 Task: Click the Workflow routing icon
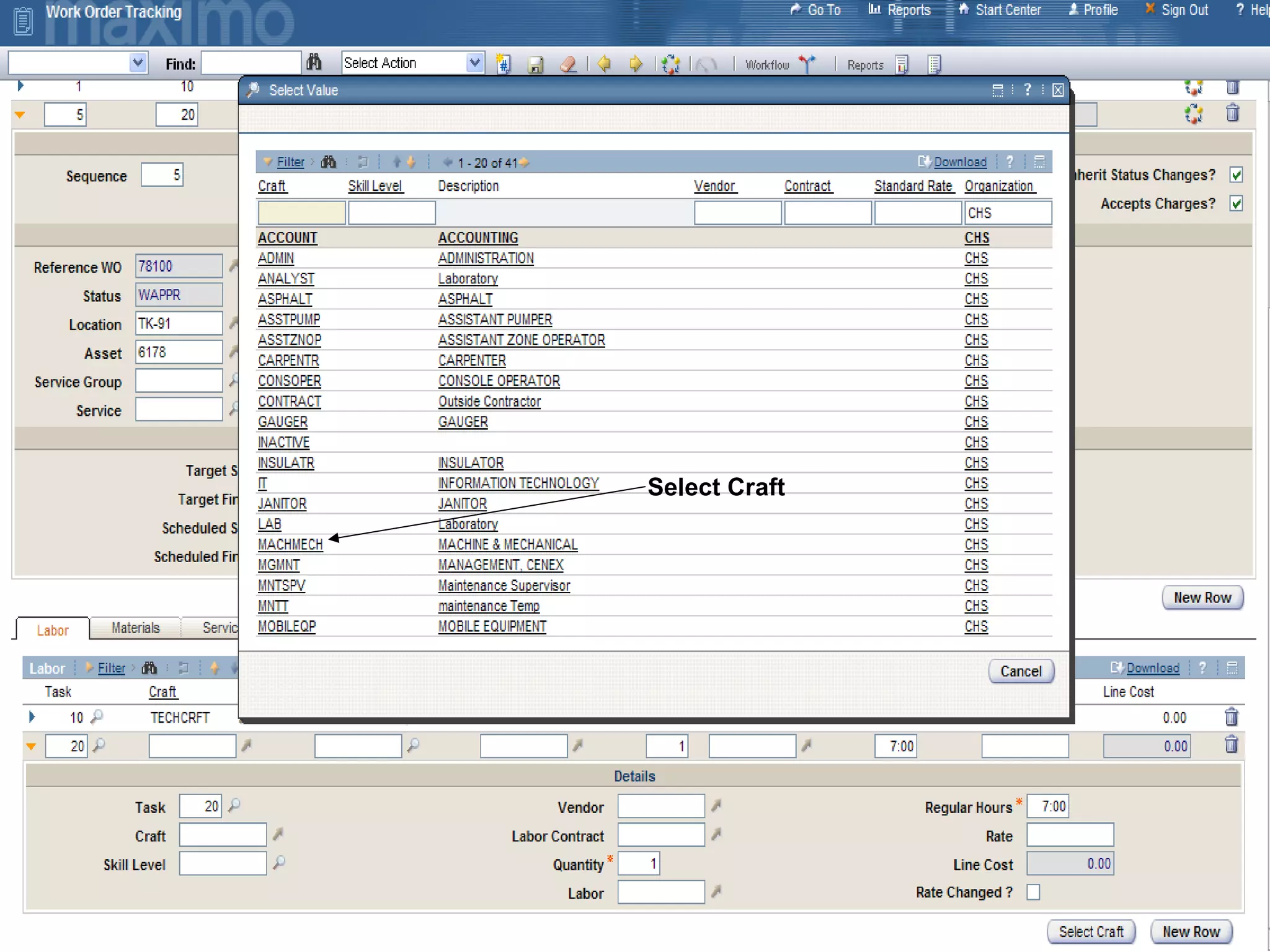point(807,64)
